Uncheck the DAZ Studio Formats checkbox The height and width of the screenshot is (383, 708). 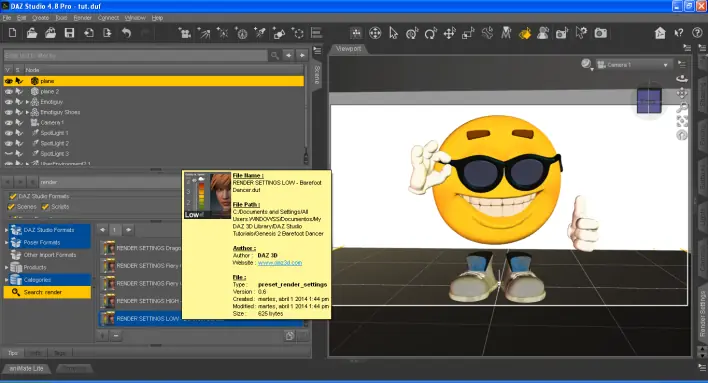[13, 196]
